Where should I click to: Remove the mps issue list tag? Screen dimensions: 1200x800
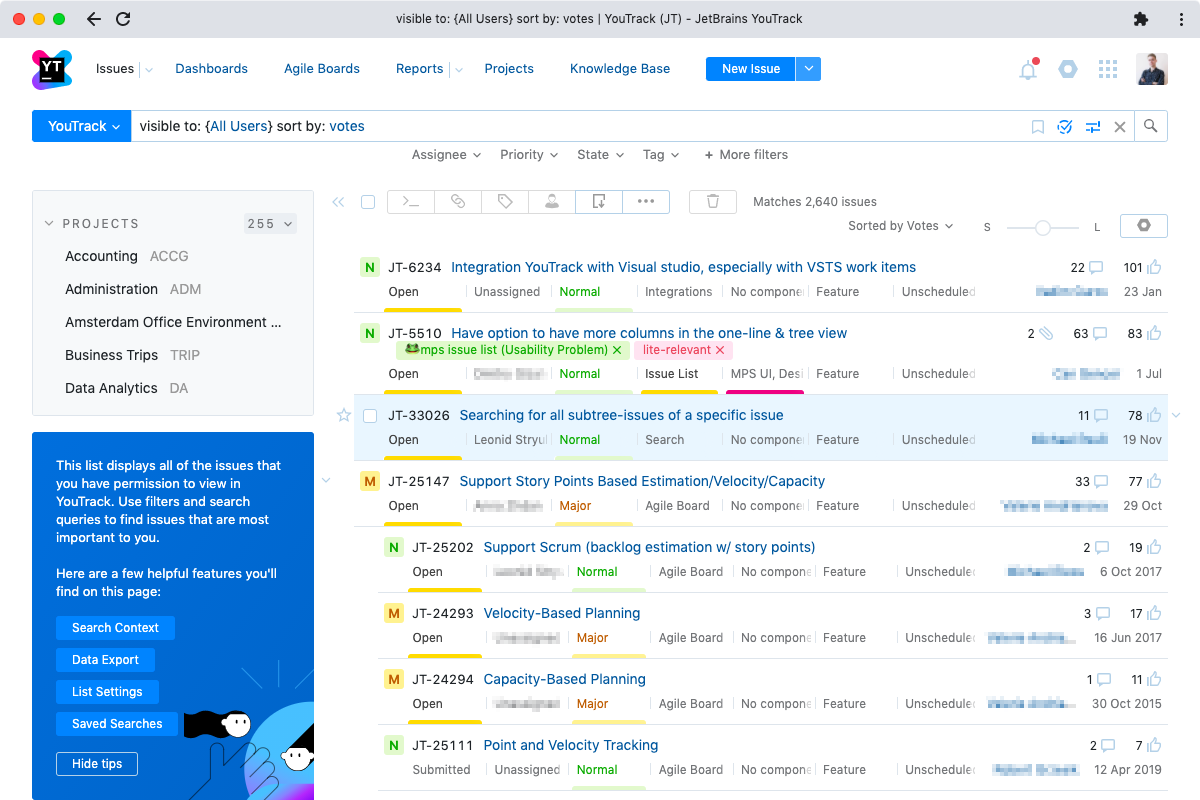pos(617,350)
